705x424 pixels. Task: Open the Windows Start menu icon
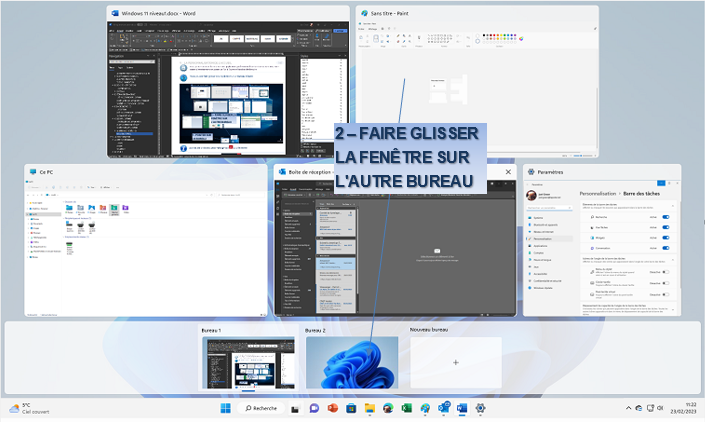click(x=226, y=408)
